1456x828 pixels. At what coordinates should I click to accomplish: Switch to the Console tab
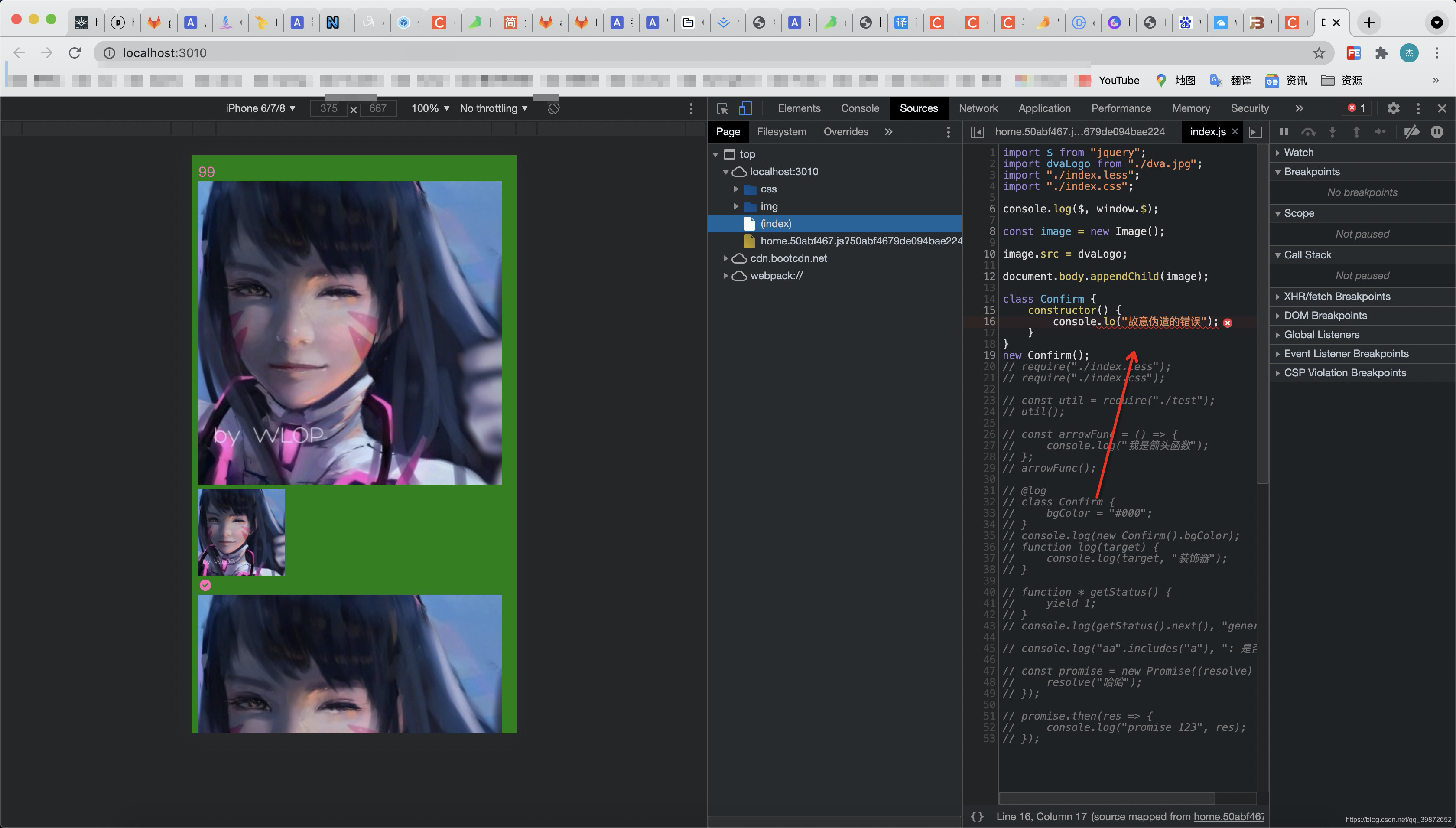[860, 108]
